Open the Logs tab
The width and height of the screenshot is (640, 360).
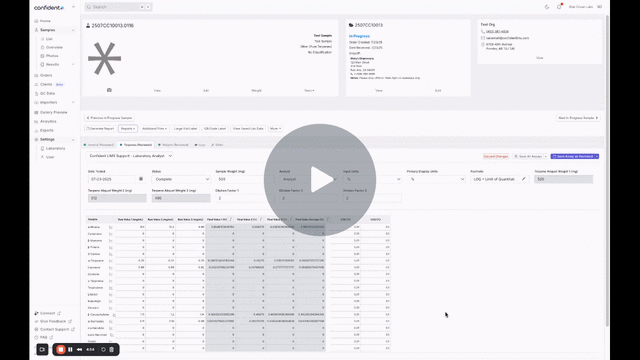(200, 145)
